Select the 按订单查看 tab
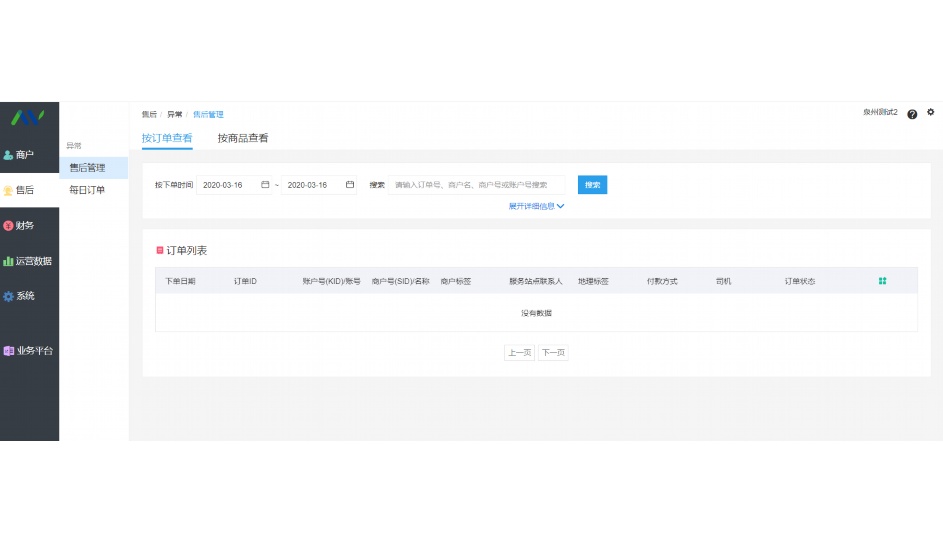The height and width of the screenshot is (542, 943). 167,138
